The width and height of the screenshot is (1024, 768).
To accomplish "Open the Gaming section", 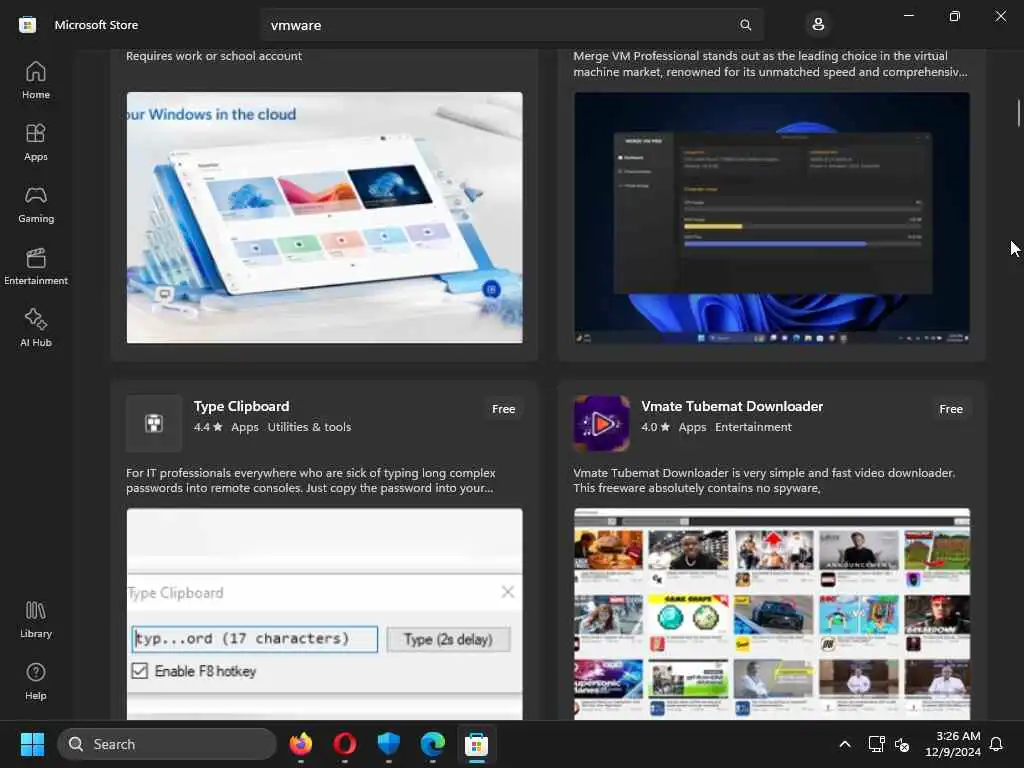I will 36,204.
